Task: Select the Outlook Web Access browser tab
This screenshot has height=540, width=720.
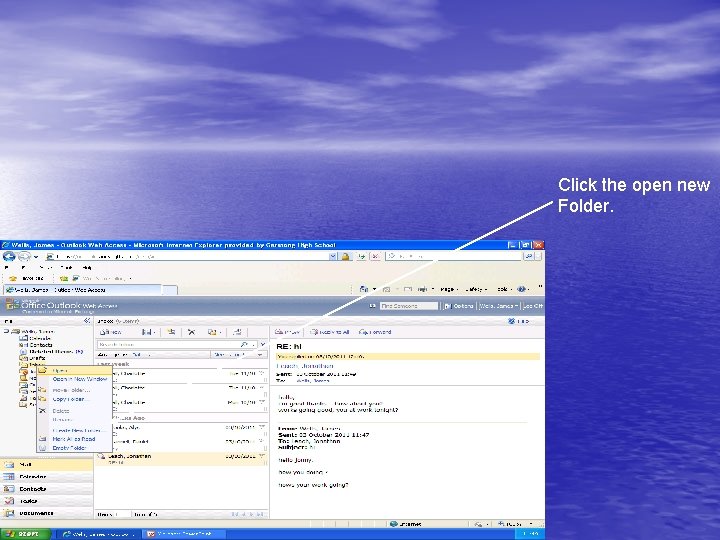Action: point(83,290)
